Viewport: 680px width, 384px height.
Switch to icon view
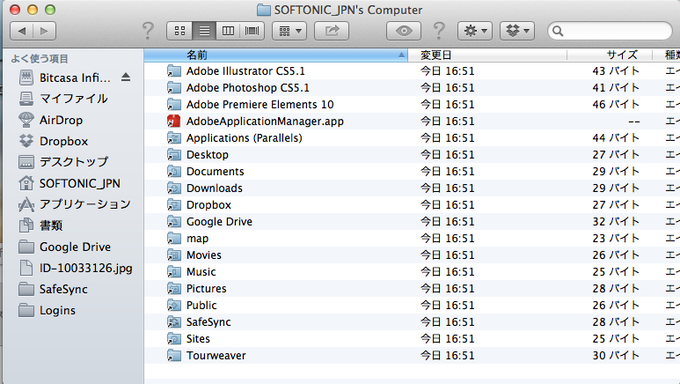point(180,31)
